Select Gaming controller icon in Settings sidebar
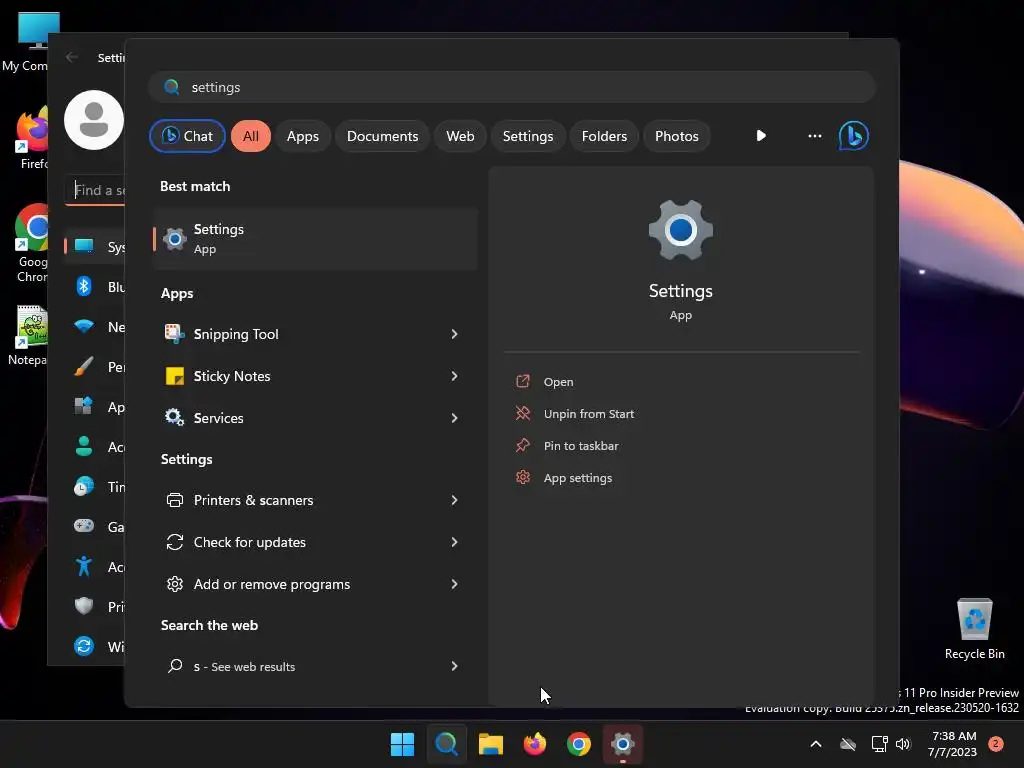 [84, 526]
